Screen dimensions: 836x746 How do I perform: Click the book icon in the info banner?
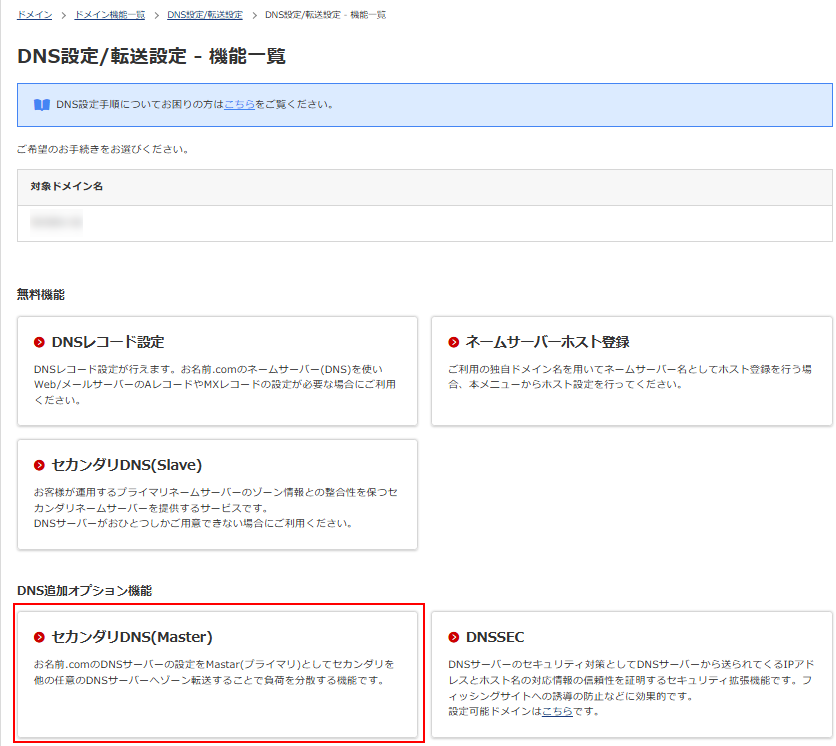[x=42, y=104]
